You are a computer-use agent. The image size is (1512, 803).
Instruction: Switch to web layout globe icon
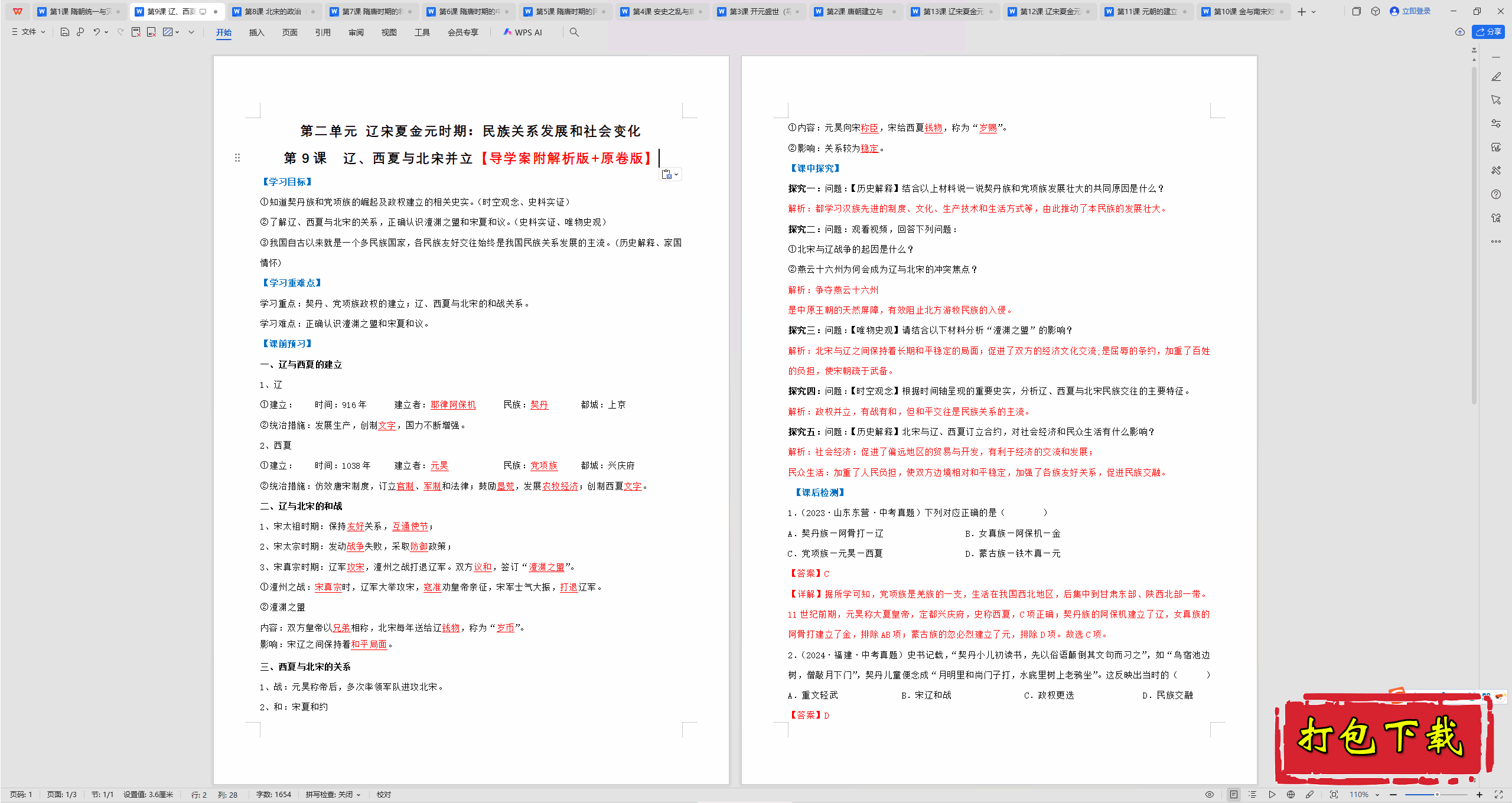click(x=1291, y=795)
